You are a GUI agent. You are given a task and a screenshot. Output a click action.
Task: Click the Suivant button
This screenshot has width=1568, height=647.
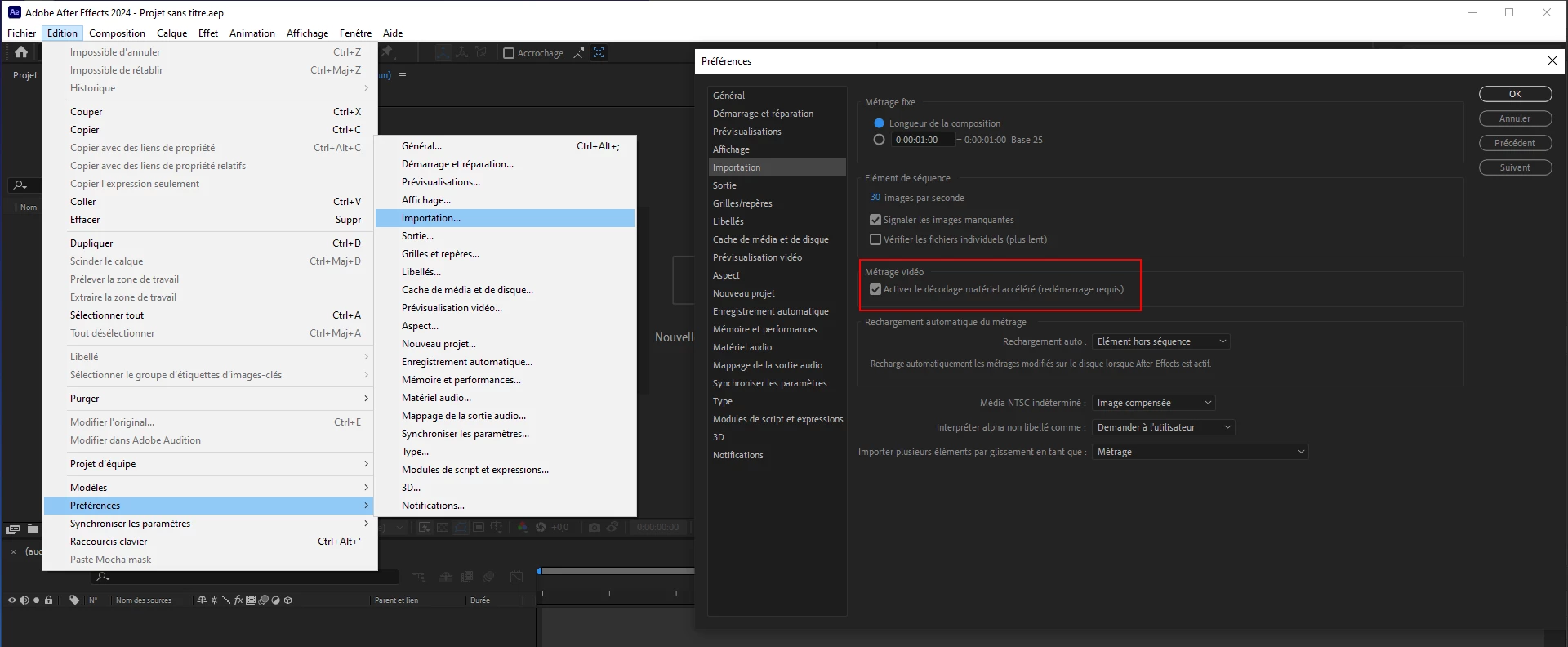(1515, 167)
